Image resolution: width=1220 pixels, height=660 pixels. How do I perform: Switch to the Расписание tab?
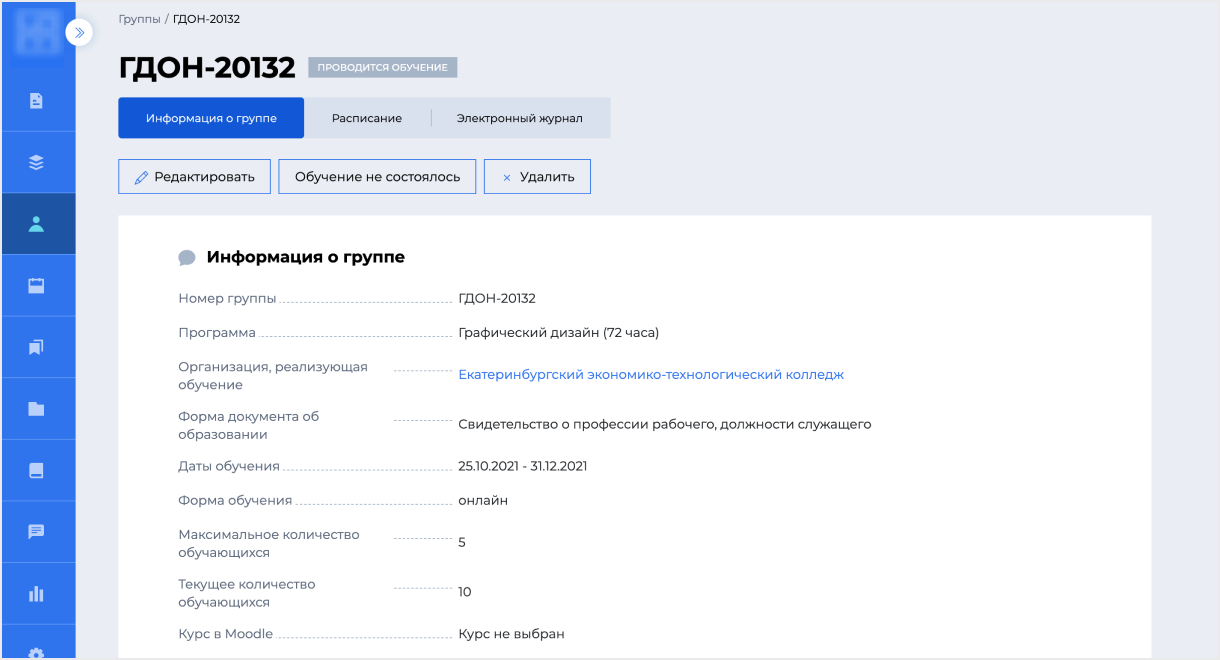point(367,118)
